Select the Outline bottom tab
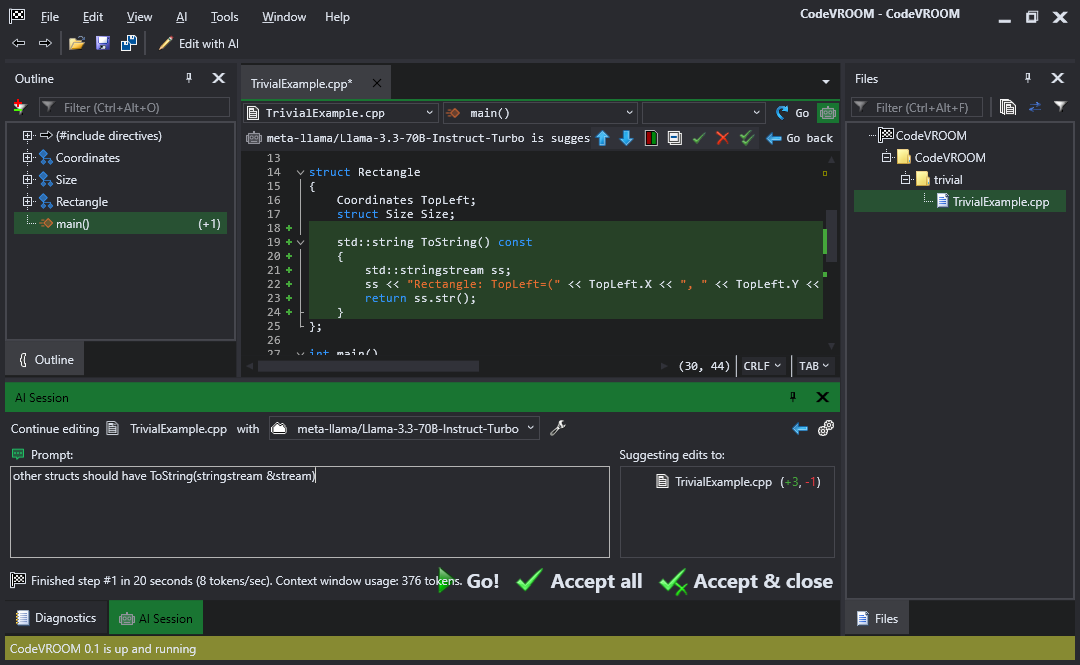 pos(45,360)
